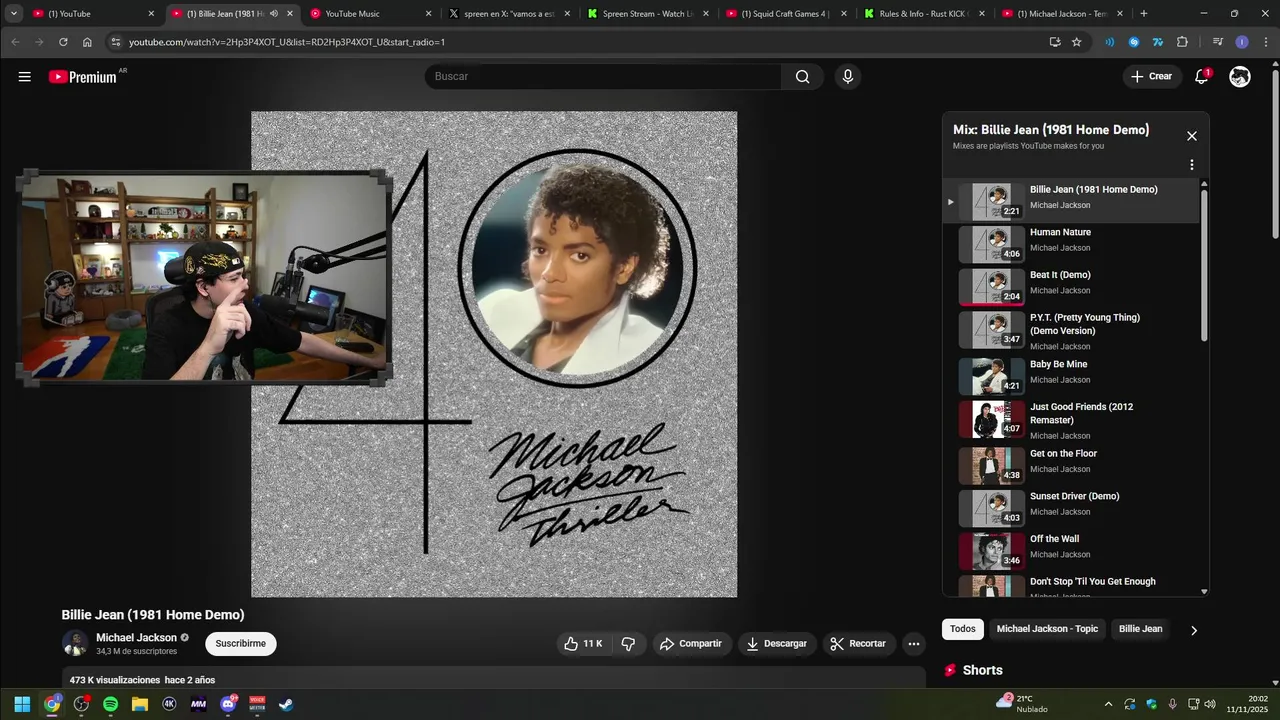Open the Chrome profile avatar
Screen dimensions: 1280x720
(1241, 42)
